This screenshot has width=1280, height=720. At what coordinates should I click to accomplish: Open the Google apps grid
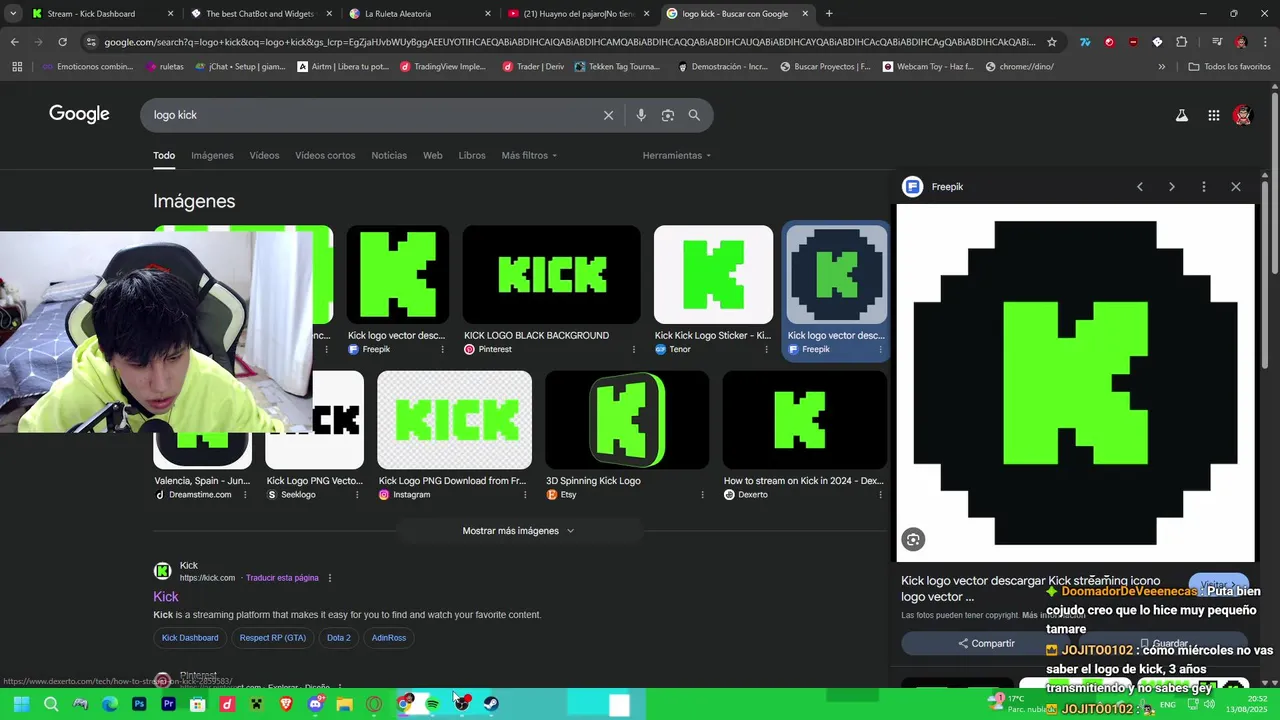click(1213, 115)
